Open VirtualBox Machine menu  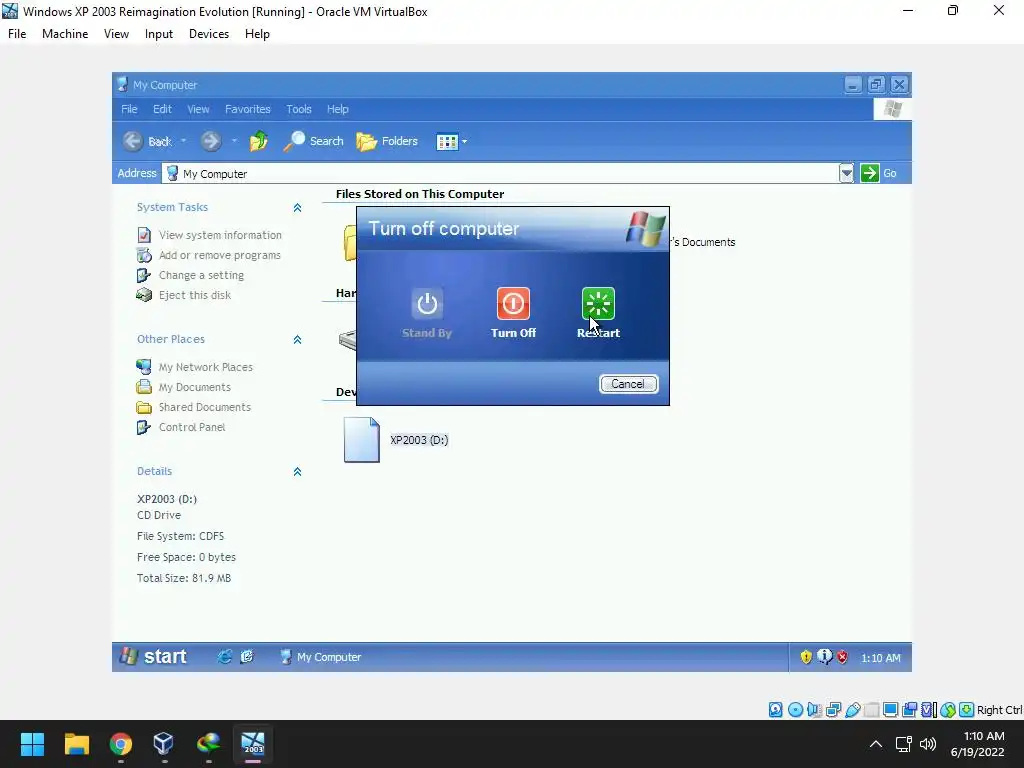pos(65,34)
